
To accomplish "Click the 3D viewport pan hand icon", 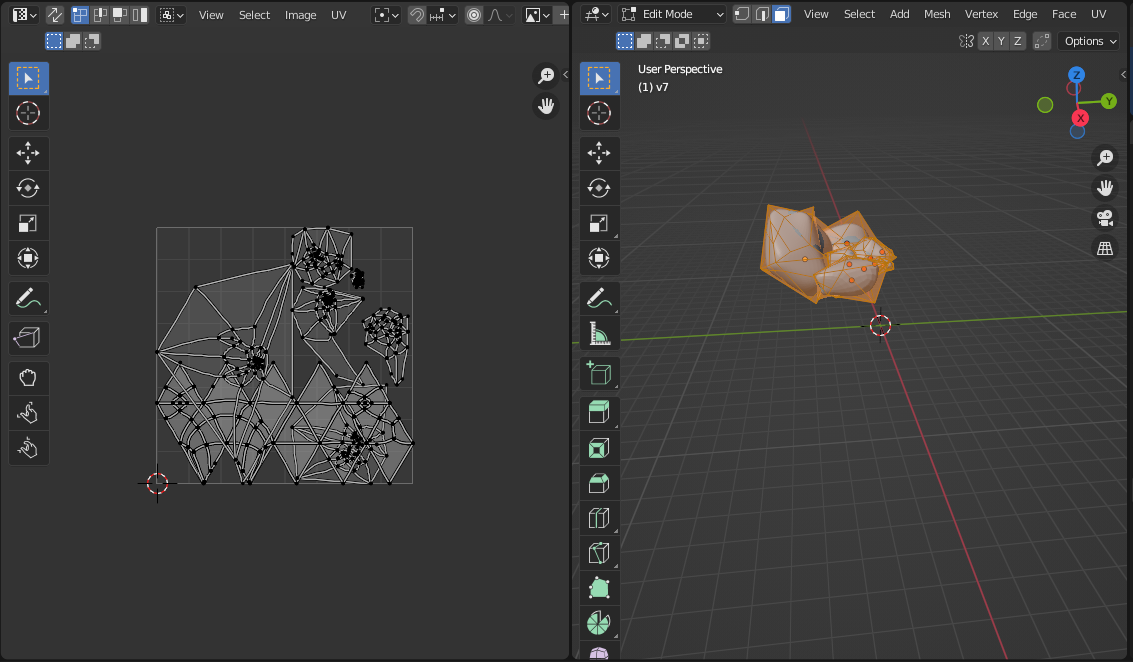I will 1105,188.
